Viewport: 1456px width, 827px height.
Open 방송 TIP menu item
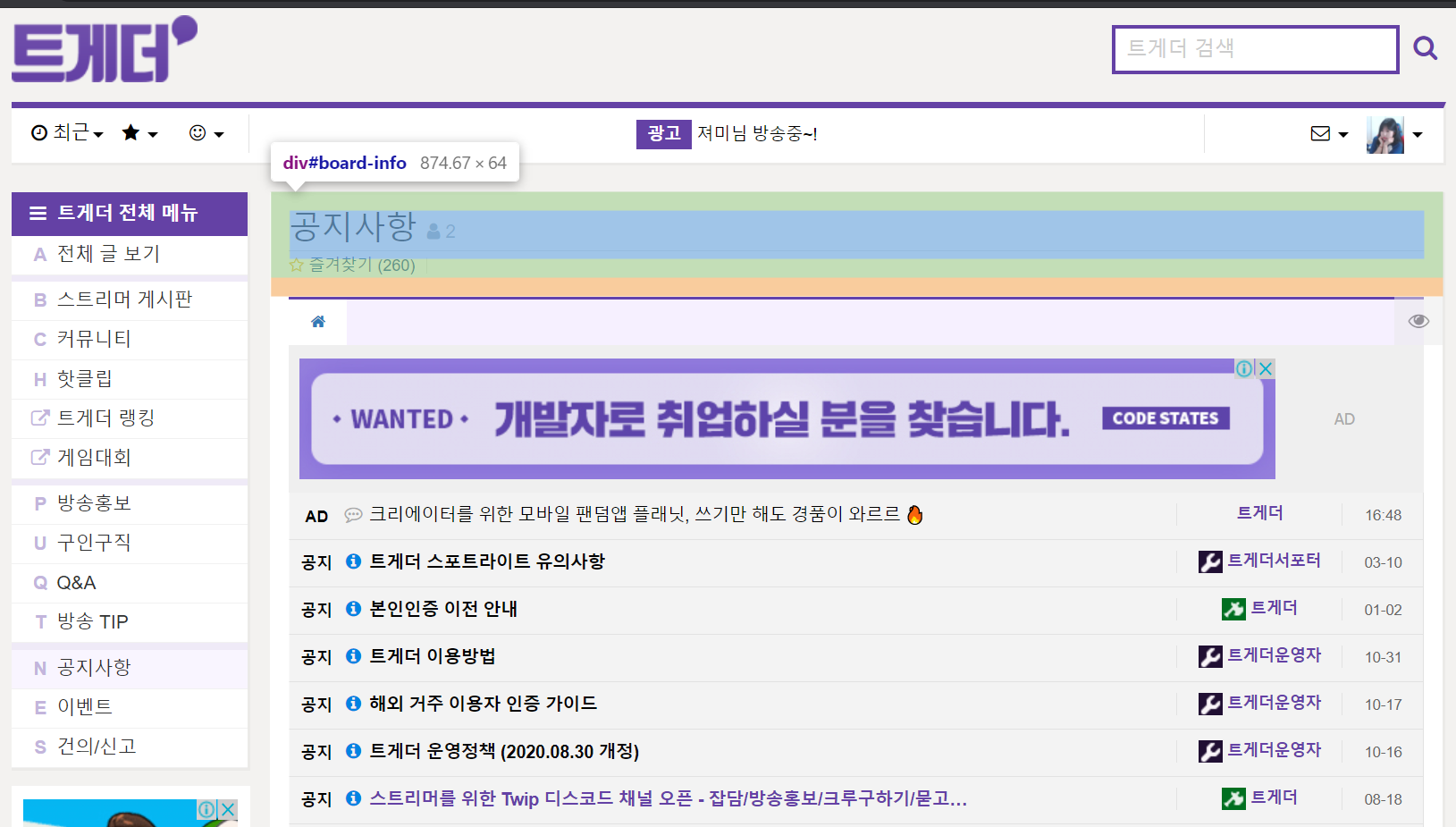click(x=130, y=622)
